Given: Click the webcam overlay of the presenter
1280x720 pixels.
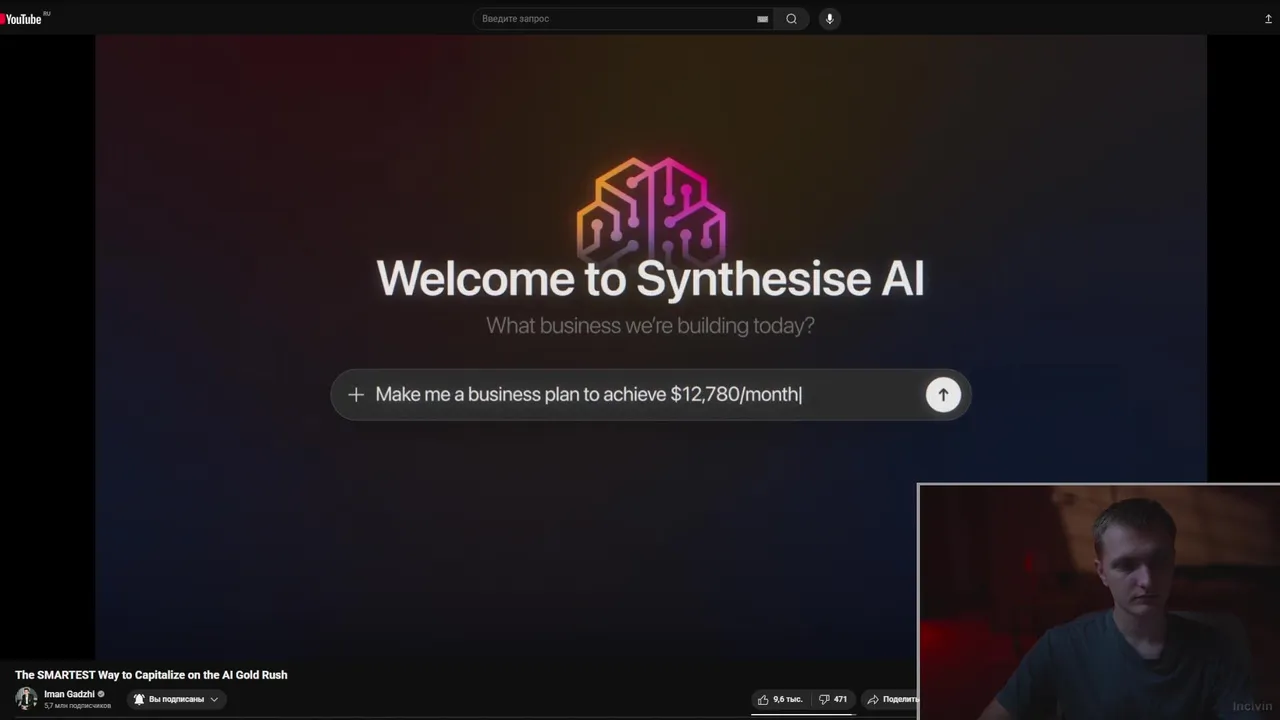Looking at the screenshot, I should (x=1099, y=602).
